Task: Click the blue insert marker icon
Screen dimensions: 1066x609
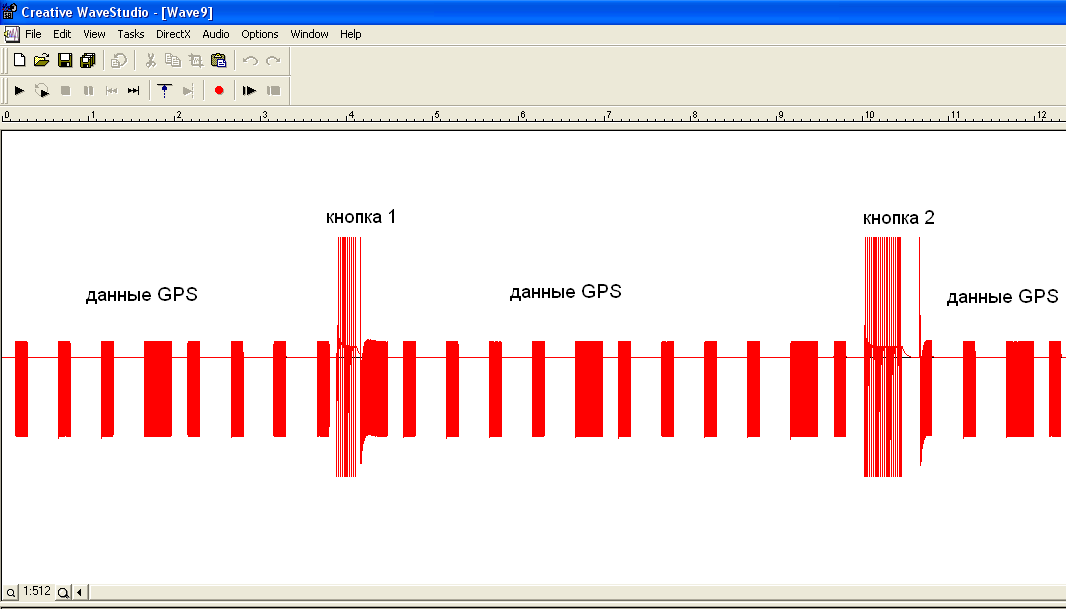Action: tap(164, 91)
